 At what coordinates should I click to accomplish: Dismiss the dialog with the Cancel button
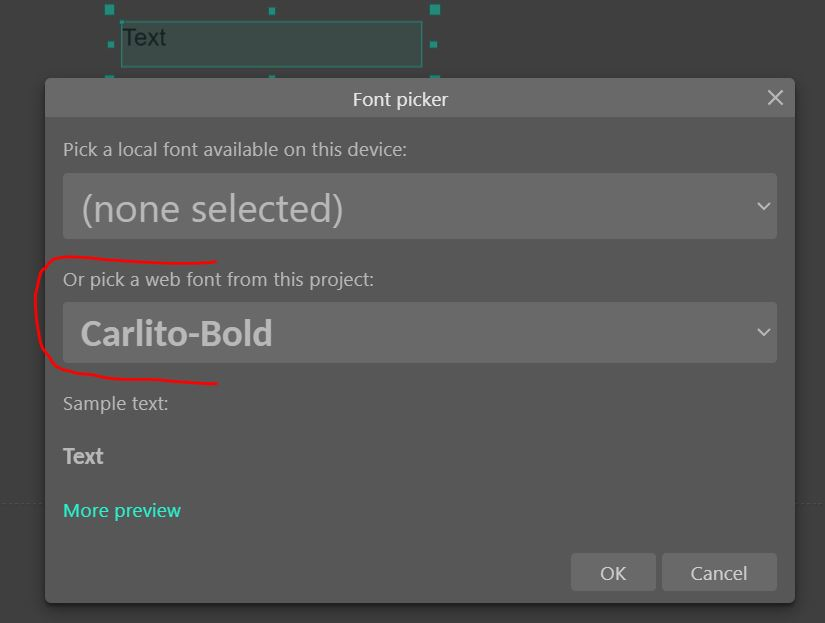click(x=719, y=572)
